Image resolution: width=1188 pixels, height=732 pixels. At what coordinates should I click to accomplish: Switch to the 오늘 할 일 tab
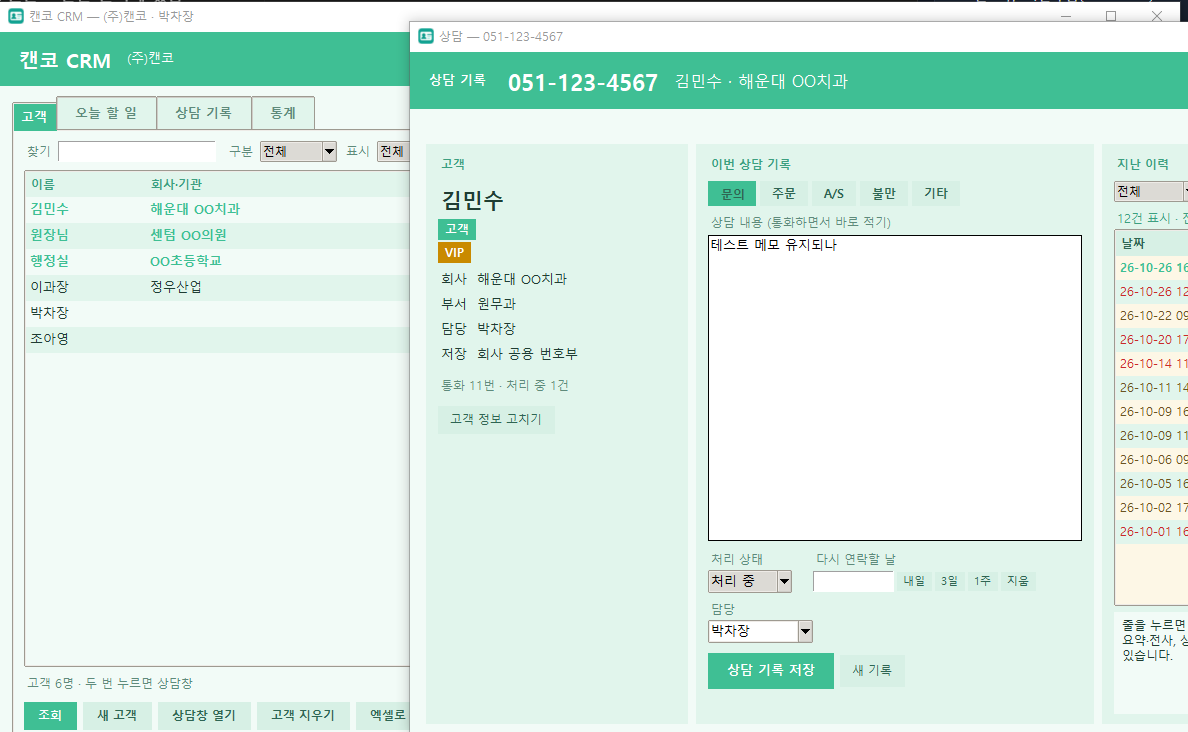(106, 113)
